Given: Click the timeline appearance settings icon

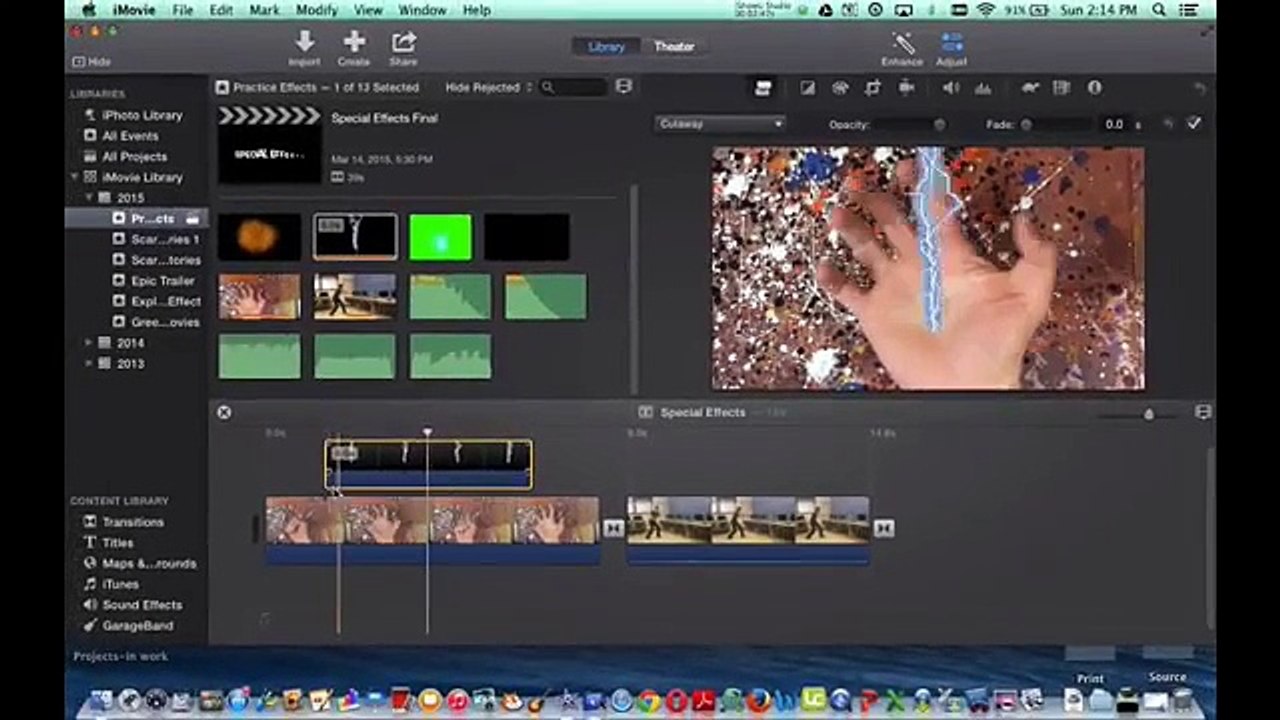Looking at the screenshot, I should click(x=1203, y=412).
